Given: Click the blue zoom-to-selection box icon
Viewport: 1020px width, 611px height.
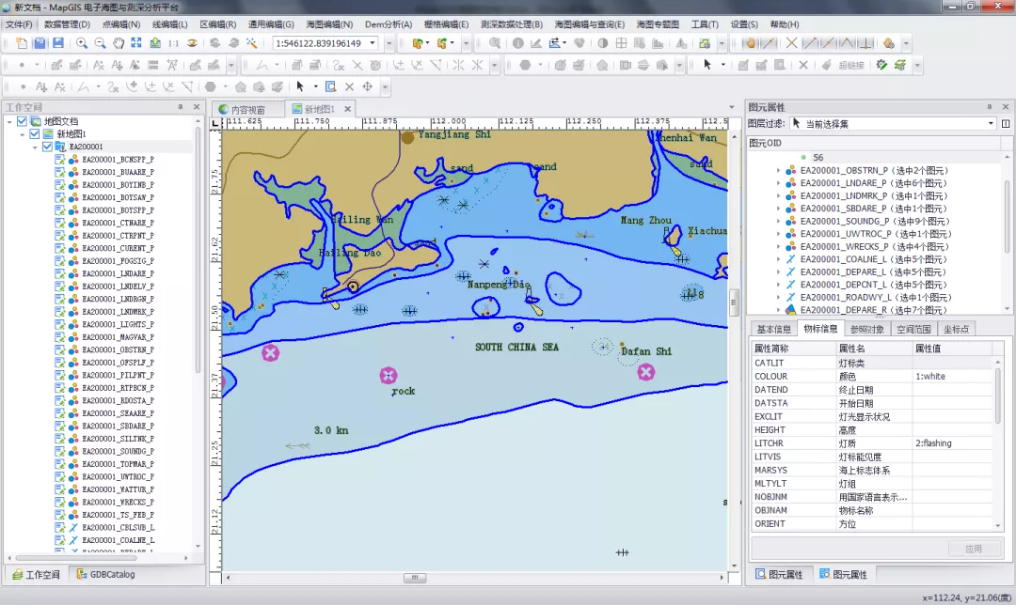Looking at the screenshot, I should 331,87.
